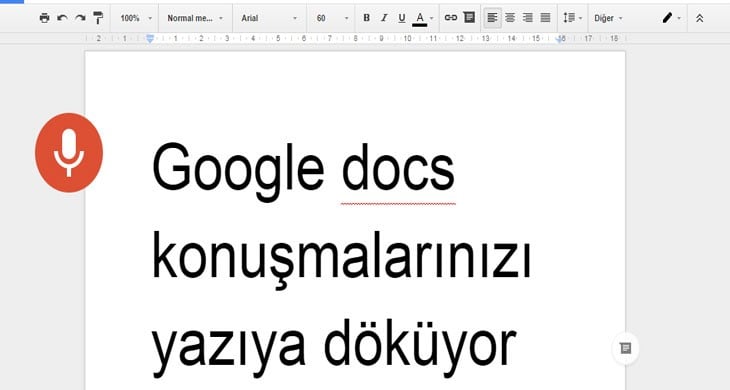The width and height of the screenshot is (730, 390).
Task: Click the right indent marker on ruler
Action: 561,39
